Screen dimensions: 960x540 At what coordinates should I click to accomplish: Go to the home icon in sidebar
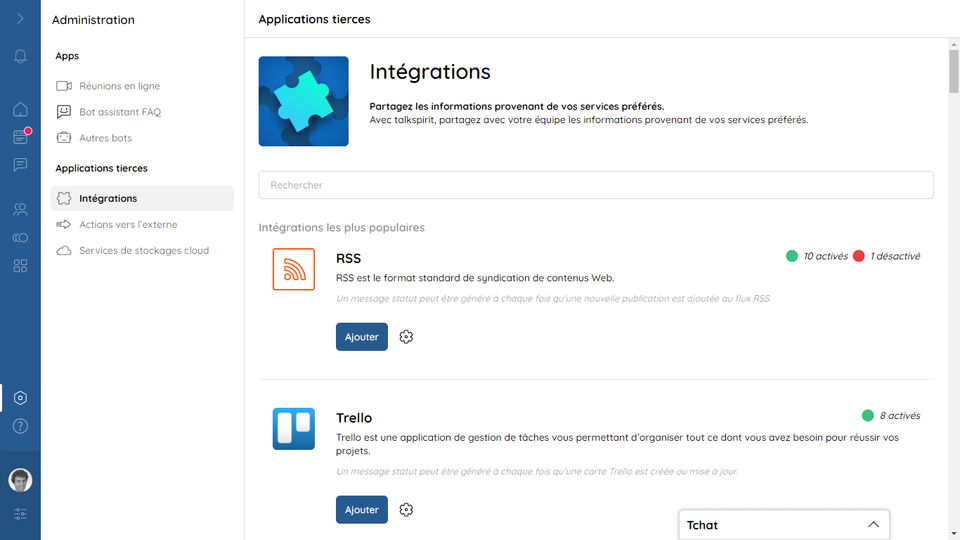click(20, 109)
